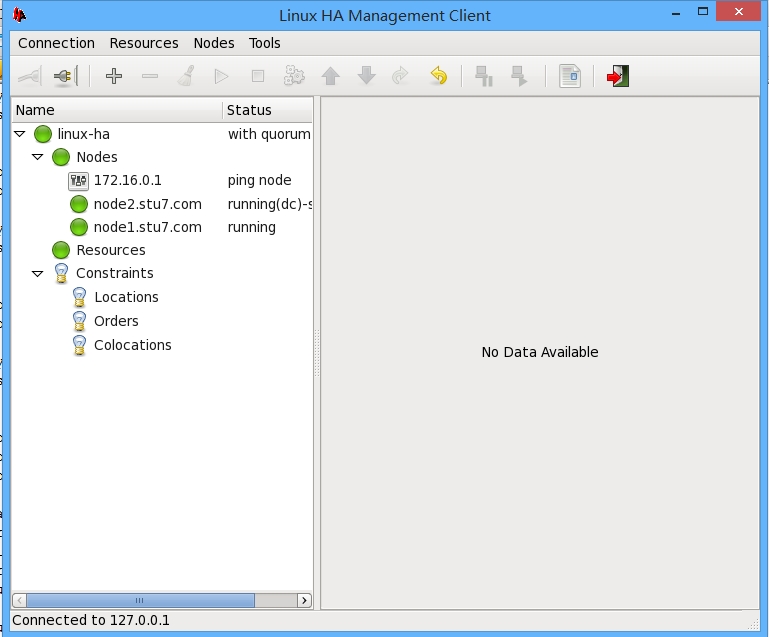Select node1.stu7.com in the tree
The image size is (769, 637).
pyautogui.click(x=148, y=228)
